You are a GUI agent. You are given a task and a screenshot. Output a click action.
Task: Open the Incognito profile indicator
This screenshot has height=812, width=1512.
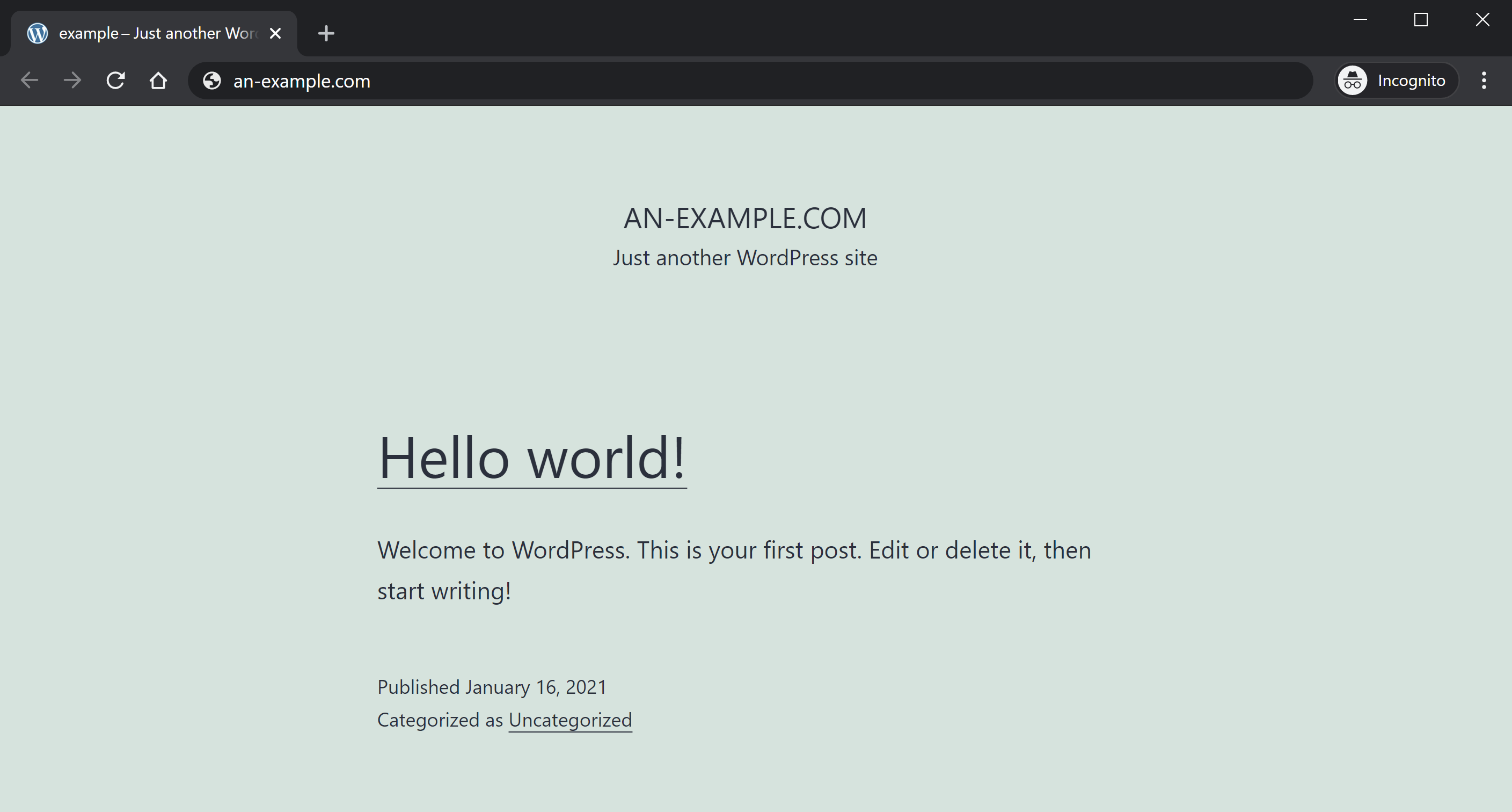[x=1397, y=81]
